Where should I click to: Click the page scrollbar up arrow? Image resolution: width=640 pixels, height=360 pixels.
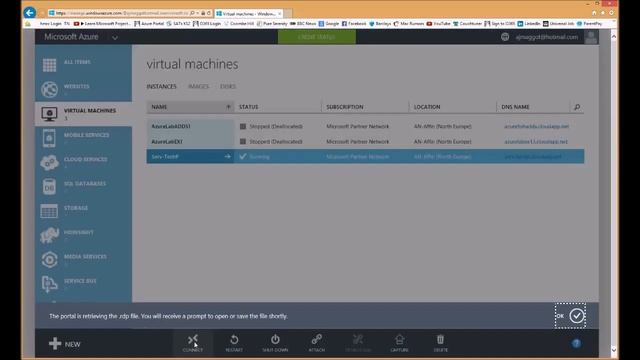[613, 36]
